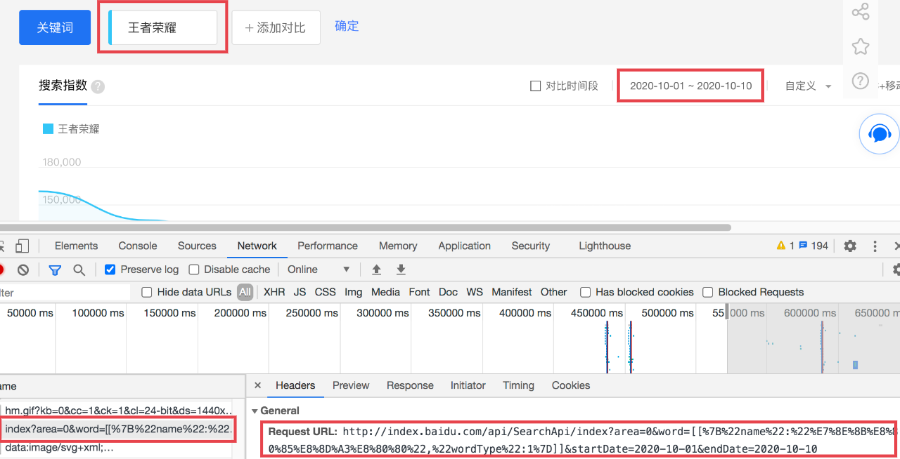Close the request details pane
Image resolution: width=900 pixels, height=459 pixels.
258,385
